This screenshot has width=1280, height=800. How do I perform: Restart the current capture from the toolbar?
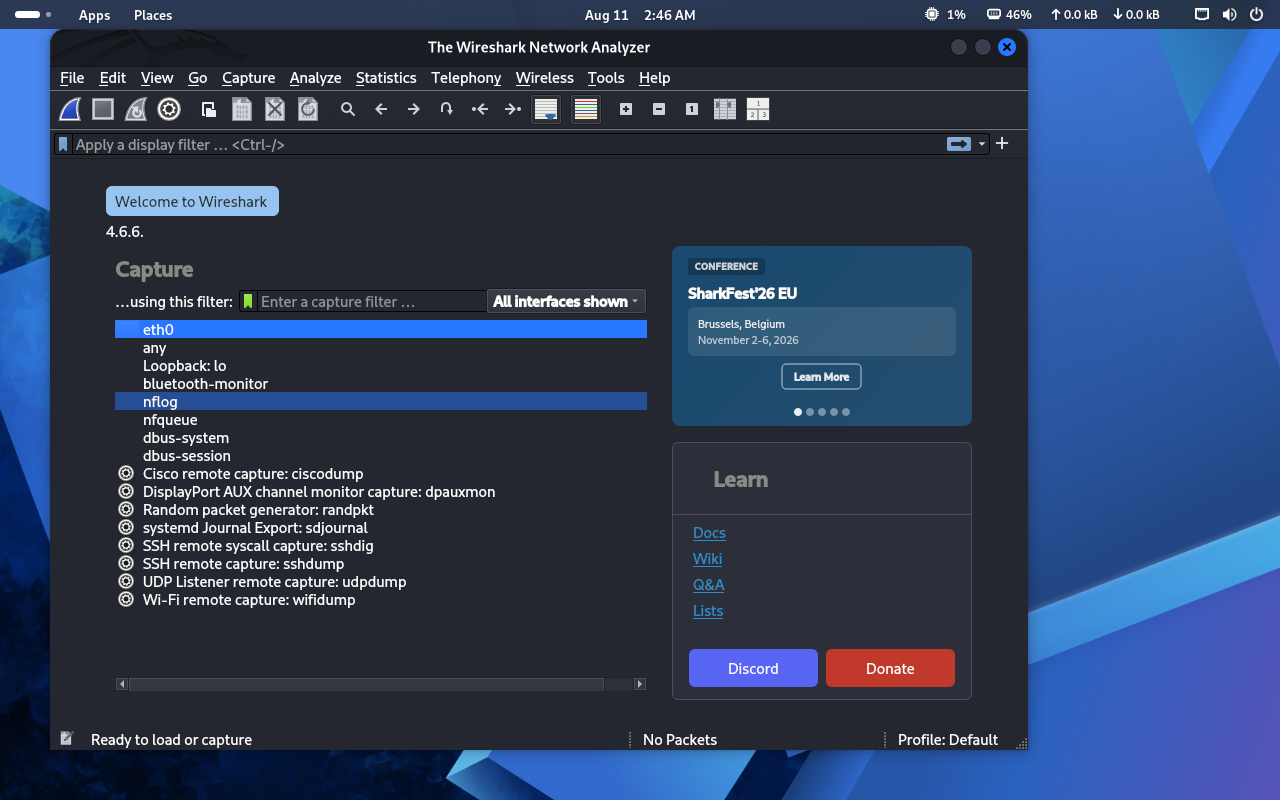point(136,109)
